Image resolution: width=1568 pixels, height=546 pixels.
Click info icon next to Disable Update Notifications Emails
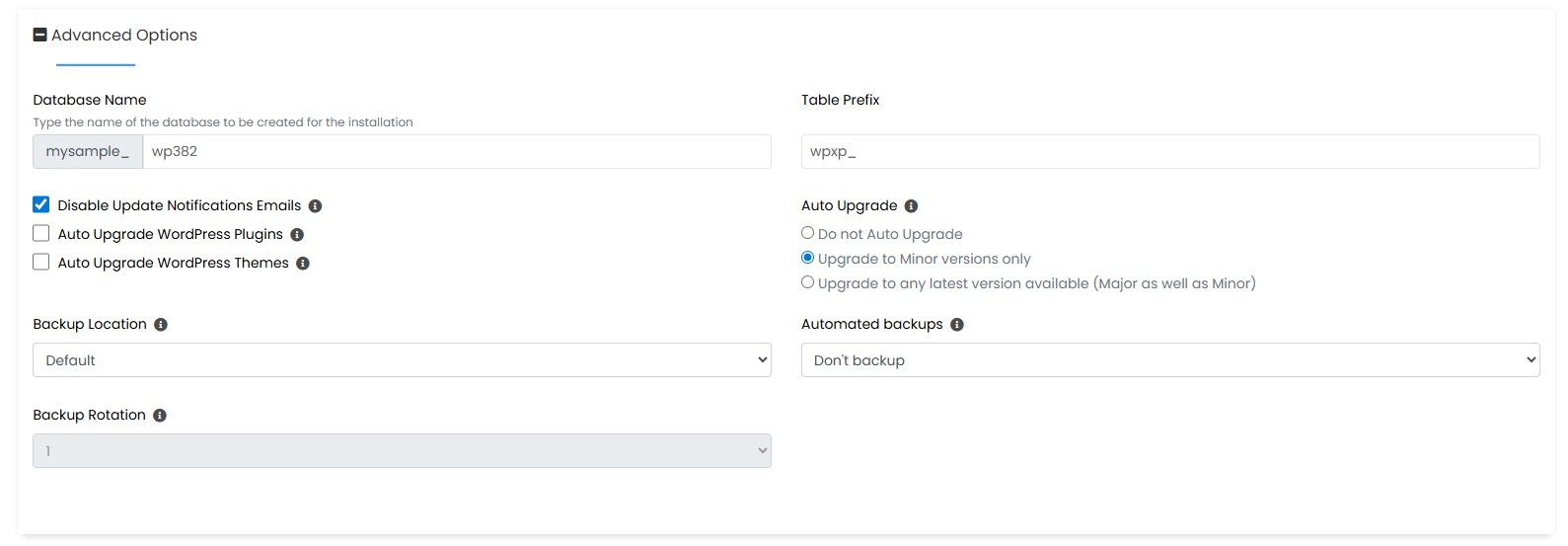(316, 206)
